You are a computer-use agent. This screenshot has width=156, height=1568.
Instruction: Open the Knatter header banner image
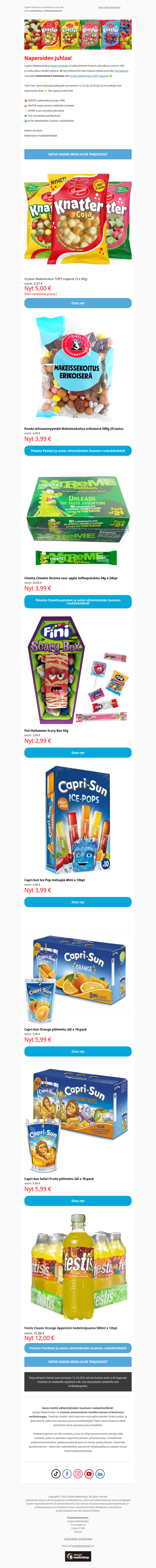pos(78,35)
